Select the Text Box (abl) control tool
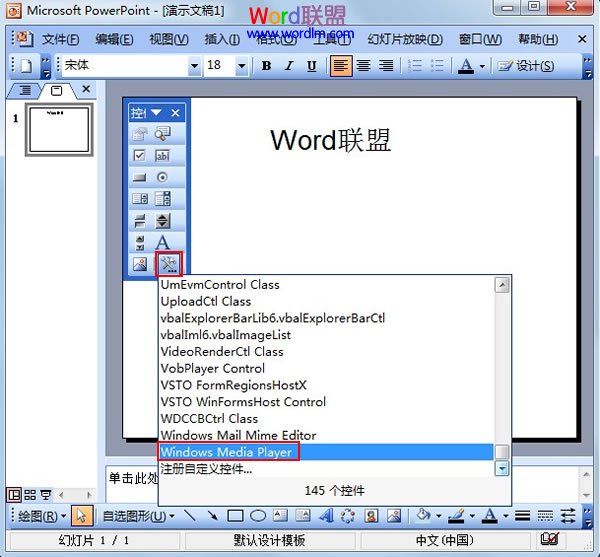This screenshot has height=557, width=600. 163,156
